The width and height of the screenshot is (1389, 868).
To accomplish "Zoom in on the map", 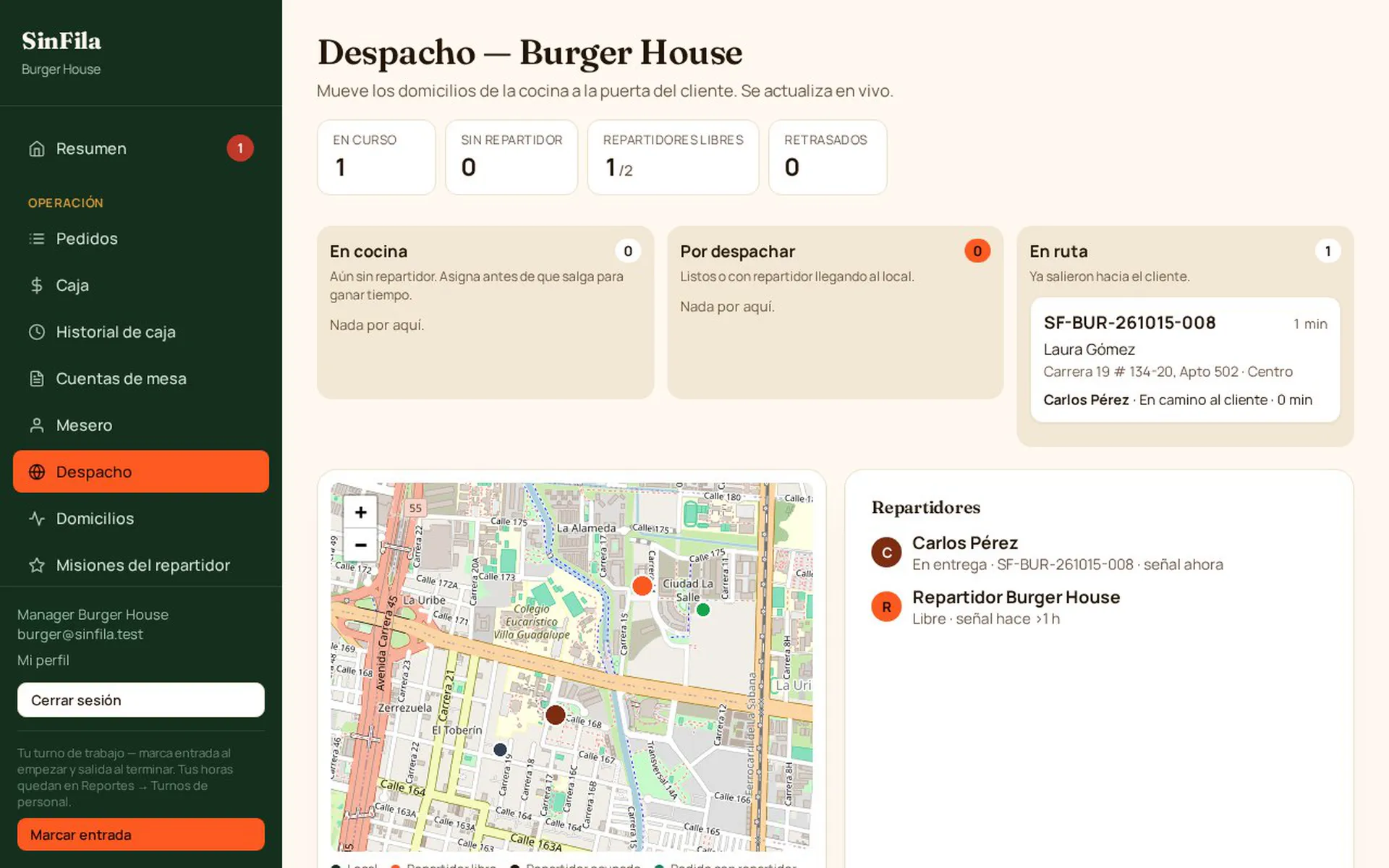I will [360, 512].
